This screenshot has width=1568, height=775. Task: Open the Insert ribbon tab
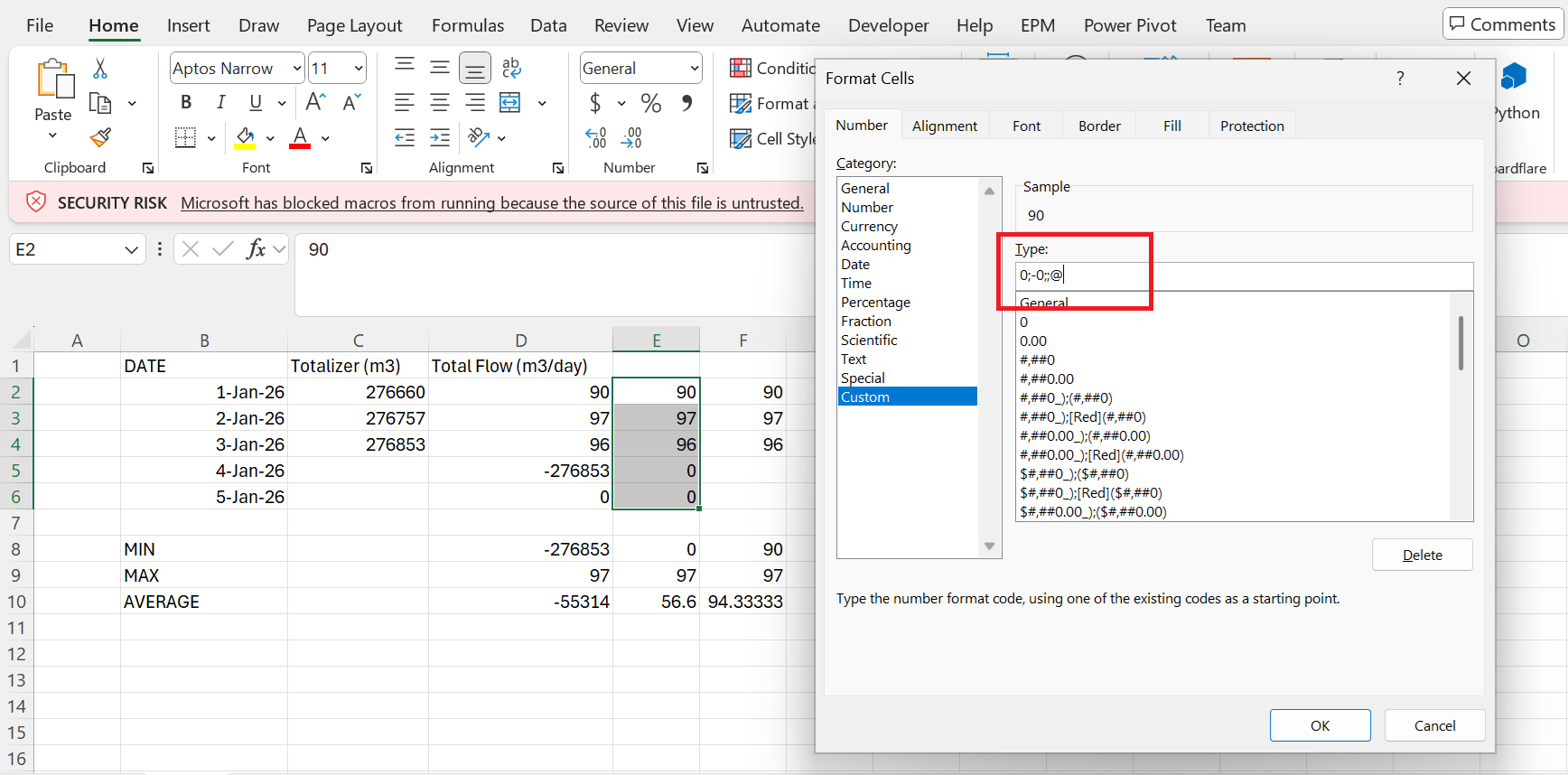pyautogui.click(x=188, y=25)
